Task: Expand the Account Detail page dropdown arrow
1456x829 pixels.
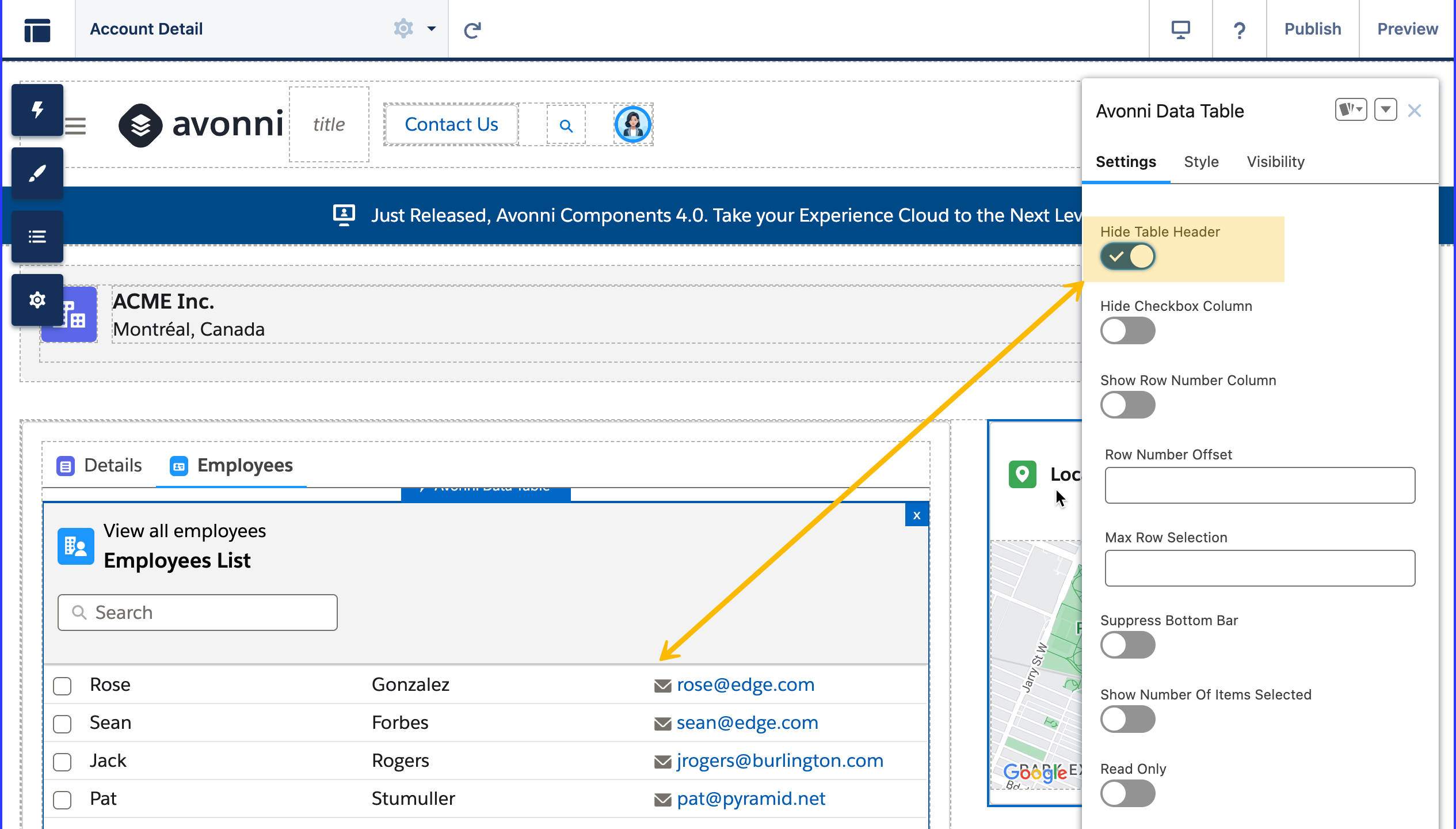Action: (x=432, y=28)
